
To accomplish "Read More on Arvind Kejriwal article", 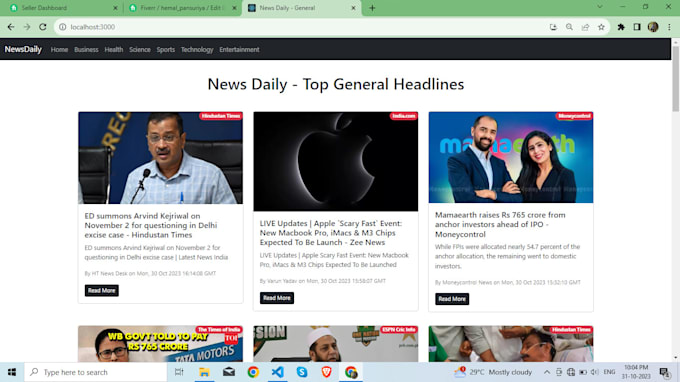I will [101, 291].
